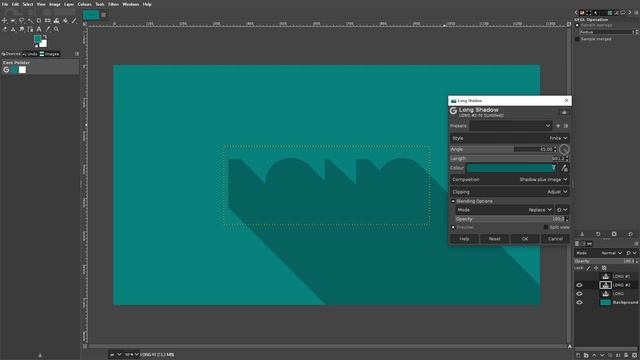Open blending Mode Replace dropdown
Image resolution: width=640 pixels, height=360 pixels.
pyautogui.click(x=504, y=210)
